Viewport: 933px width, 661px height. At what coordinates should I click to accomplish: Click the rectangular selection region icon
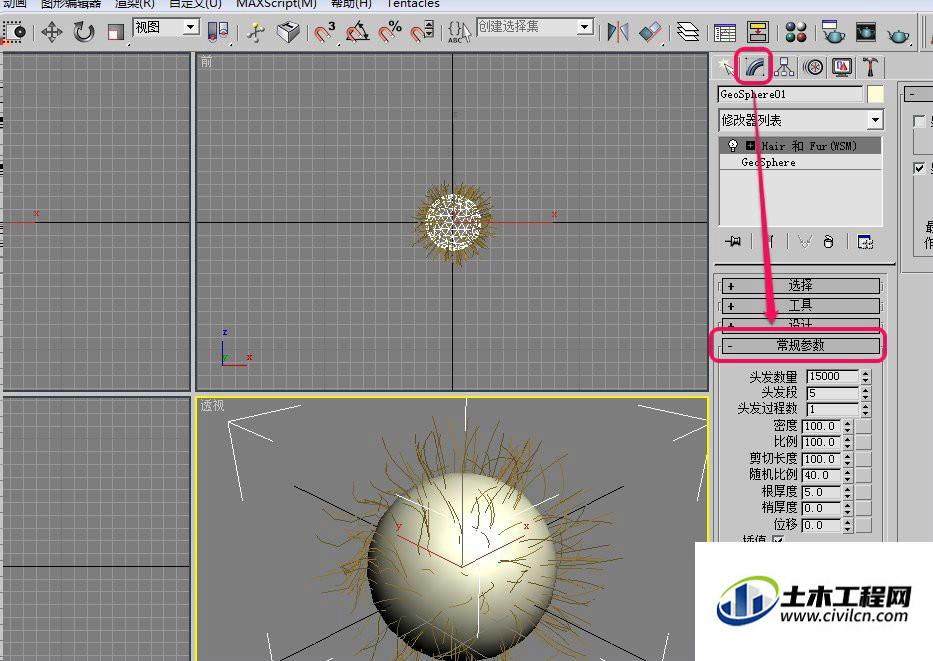pos(14,32)
